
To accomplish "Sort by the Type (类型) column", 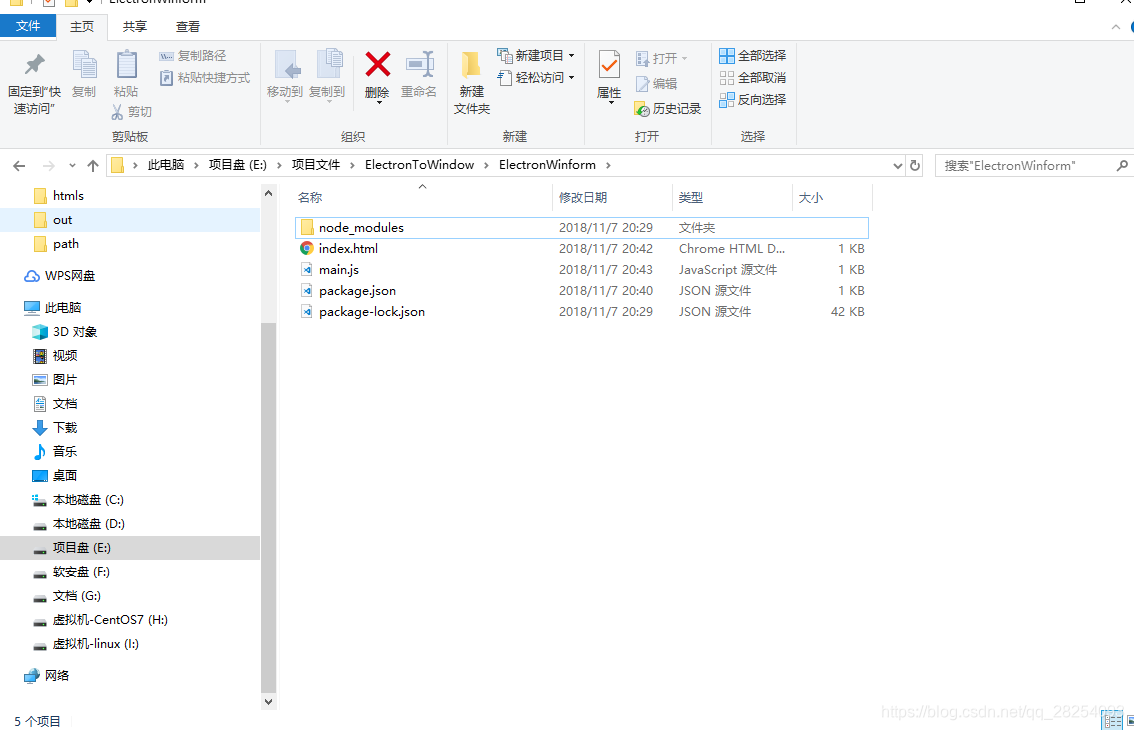I will pos(691,198).
